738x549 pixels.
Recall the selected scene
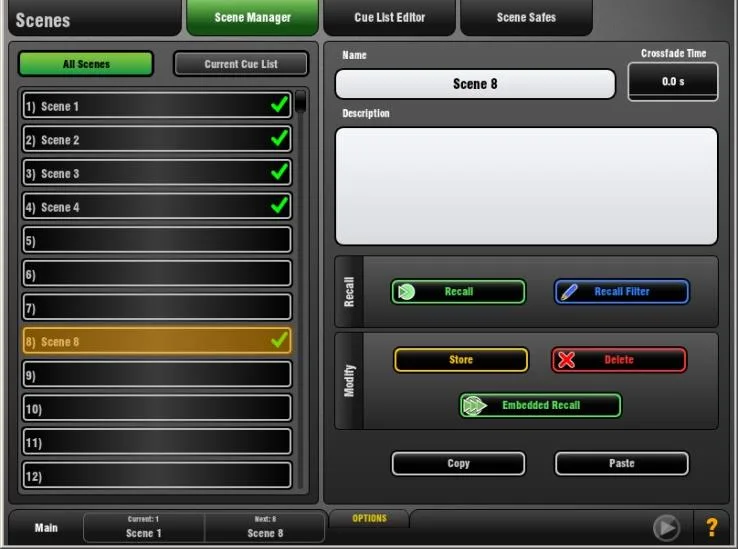458,292
